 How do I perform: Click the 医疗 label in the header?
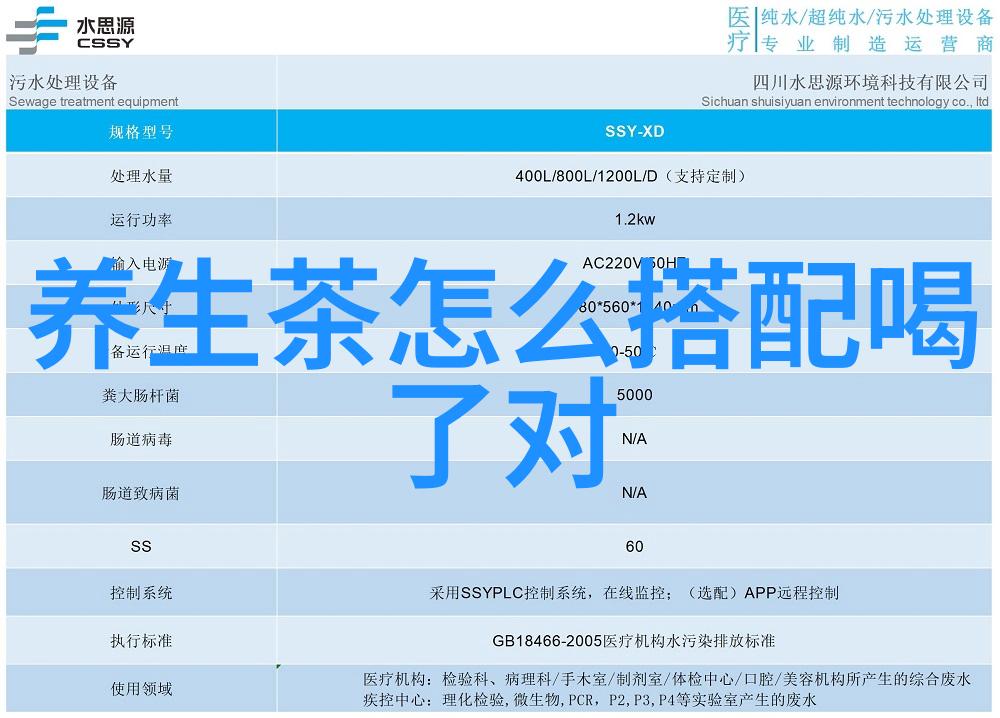click(x=737, y=30)
